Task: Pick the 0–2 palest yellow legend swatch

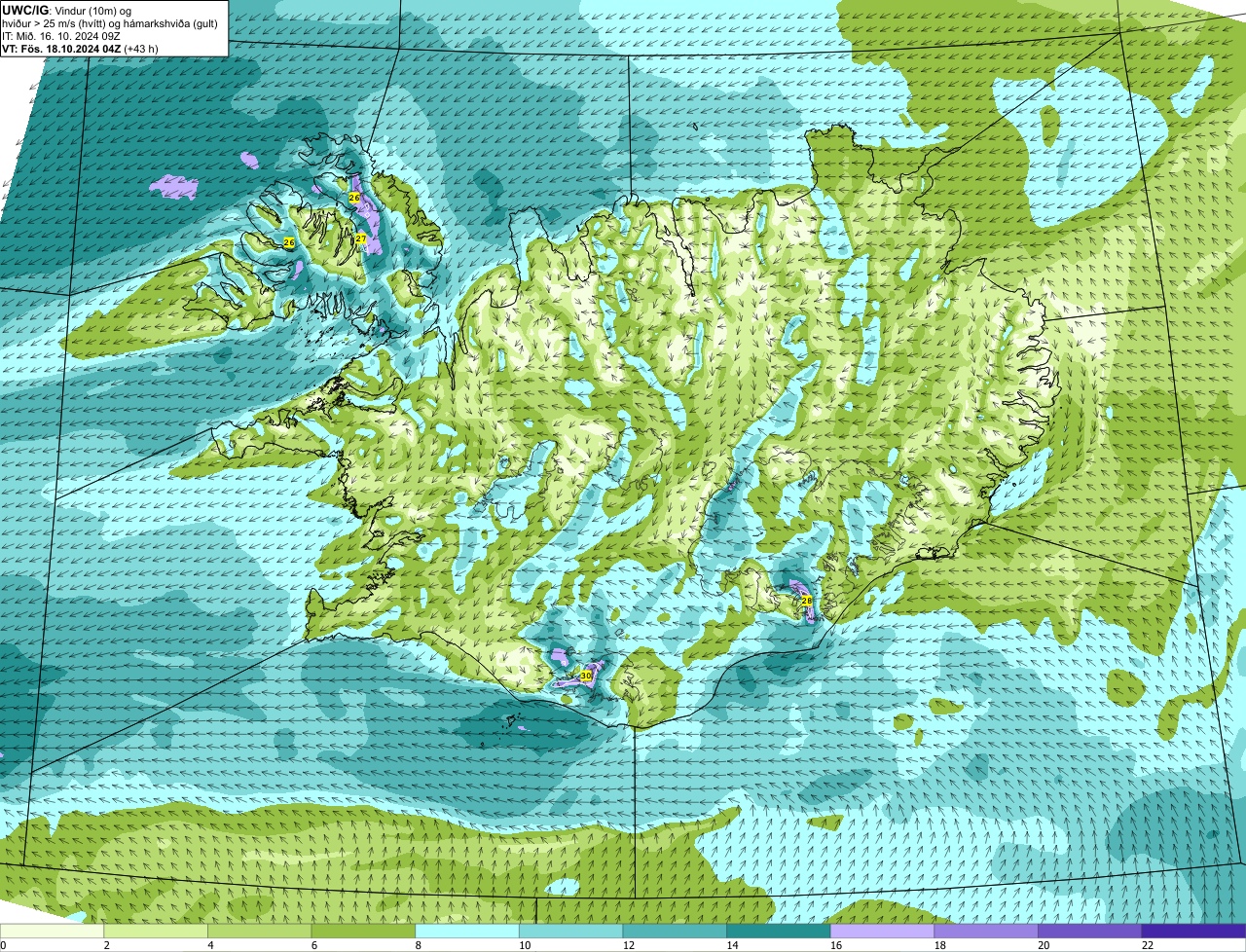Action: [52, 931]
